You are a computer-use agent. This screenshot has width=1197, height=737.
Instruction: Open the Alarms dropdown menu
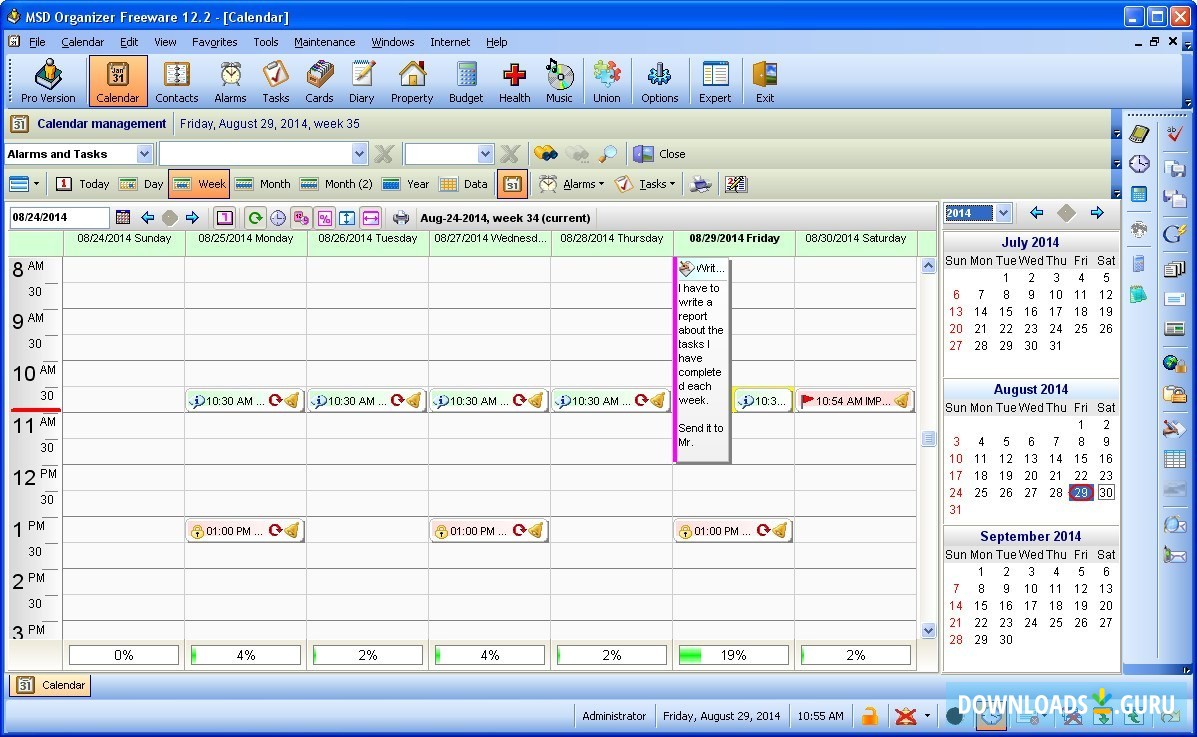coord(572,184)
